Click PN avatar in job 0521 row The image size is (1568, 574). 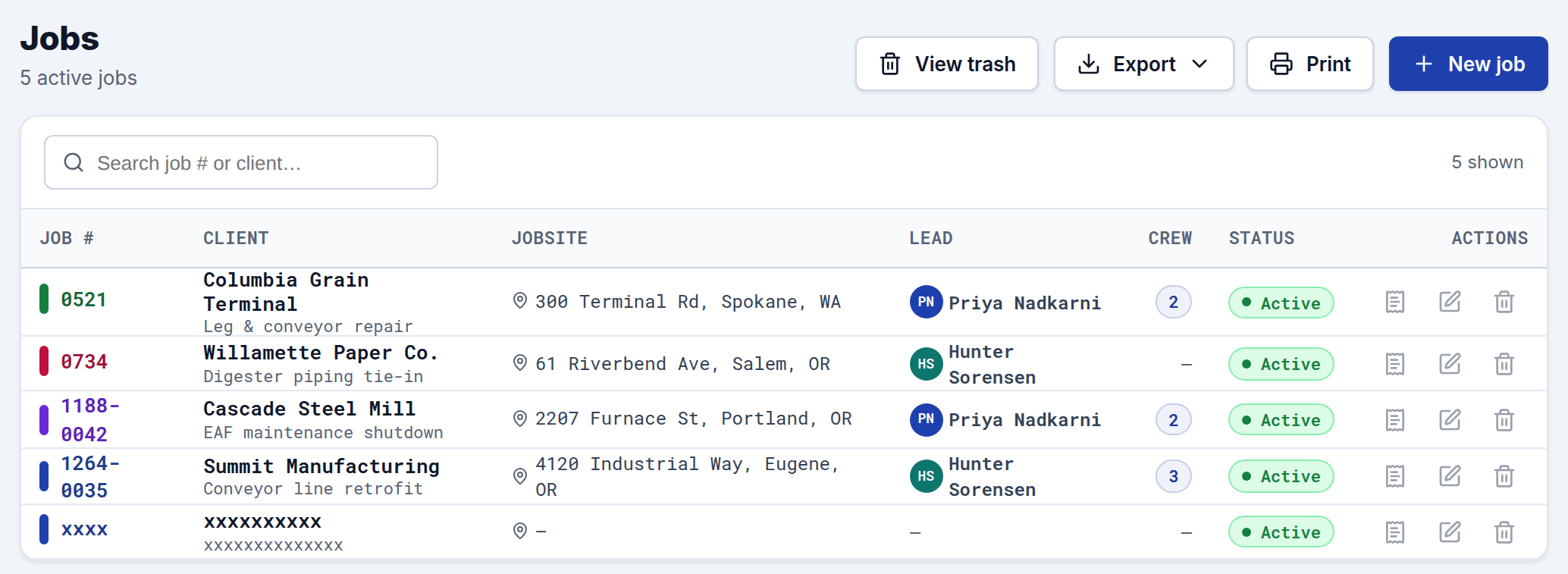click(926, 302)
